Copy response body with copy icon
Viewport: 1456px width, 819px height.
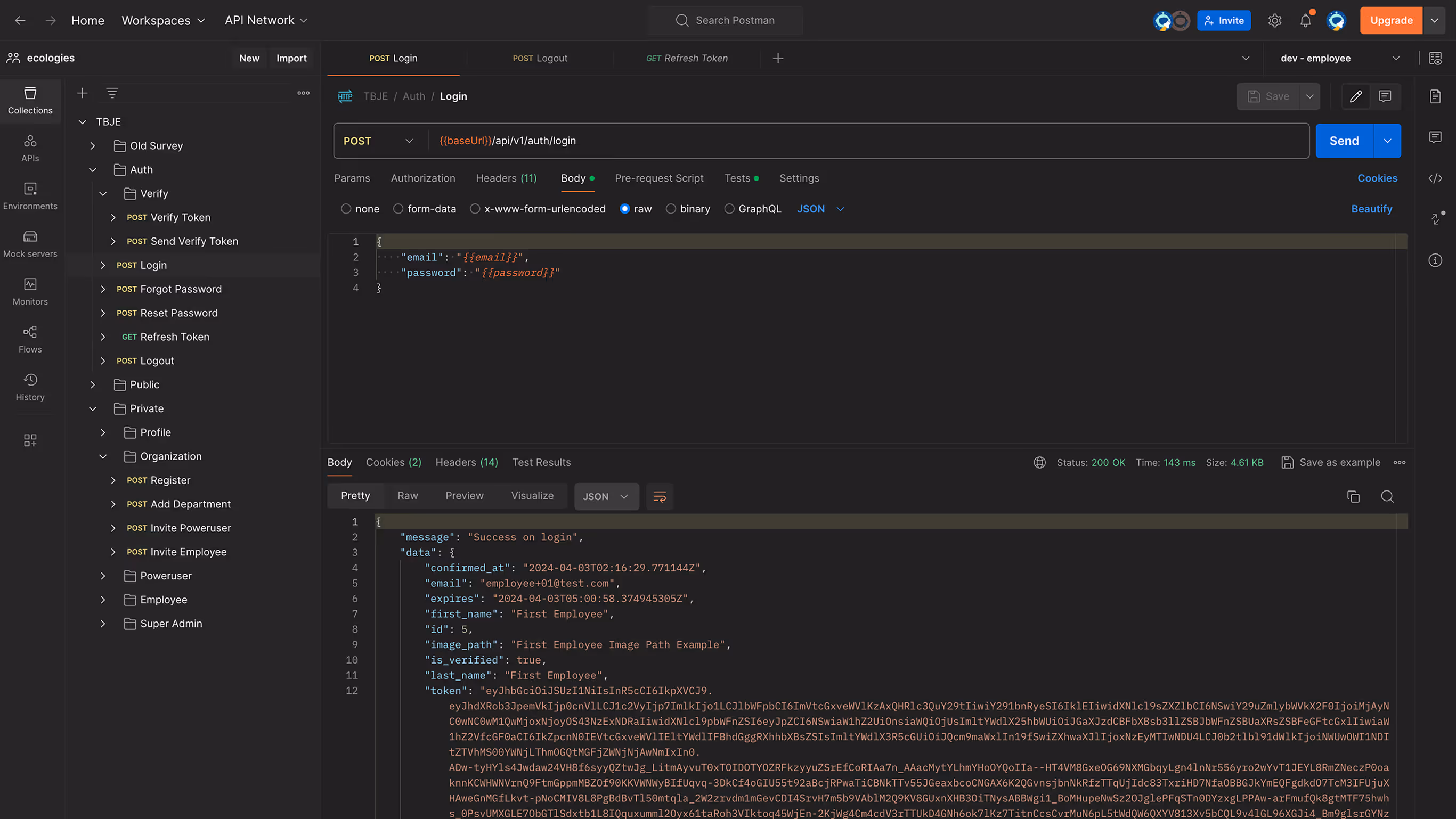(x=1353, y=496)
